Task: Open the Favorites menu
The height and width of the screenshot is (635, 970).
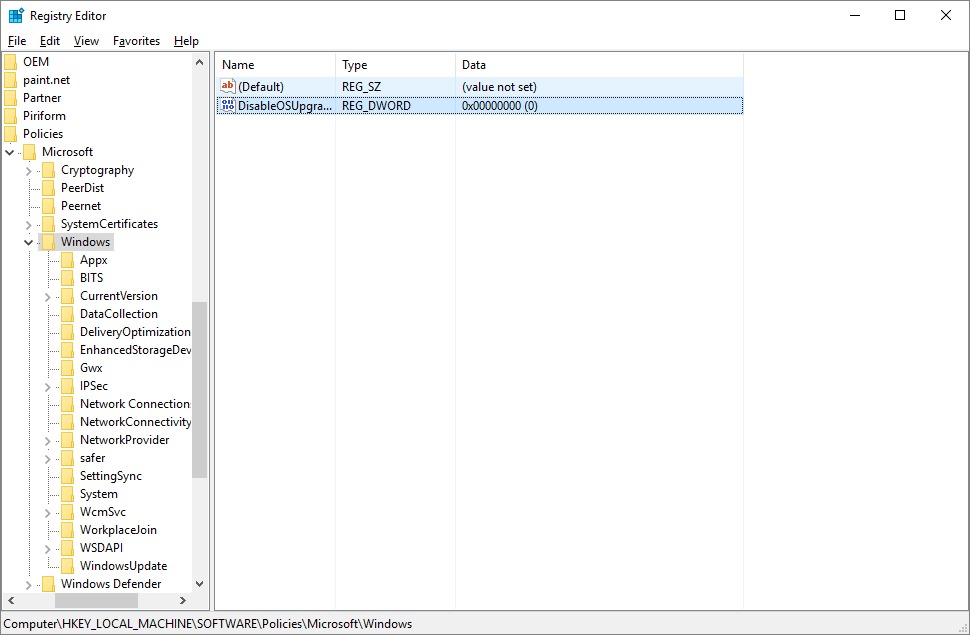Action: point(136,41)
